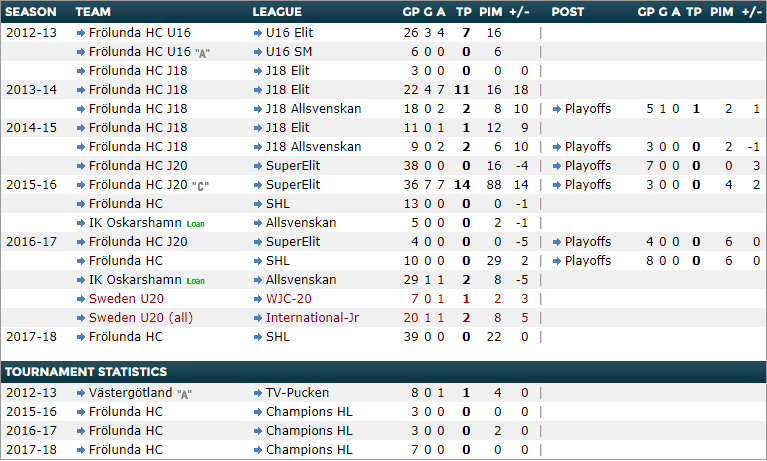The image size is (767, 461).
Task: Click the POST column header
Action: (x=568, y=12)
